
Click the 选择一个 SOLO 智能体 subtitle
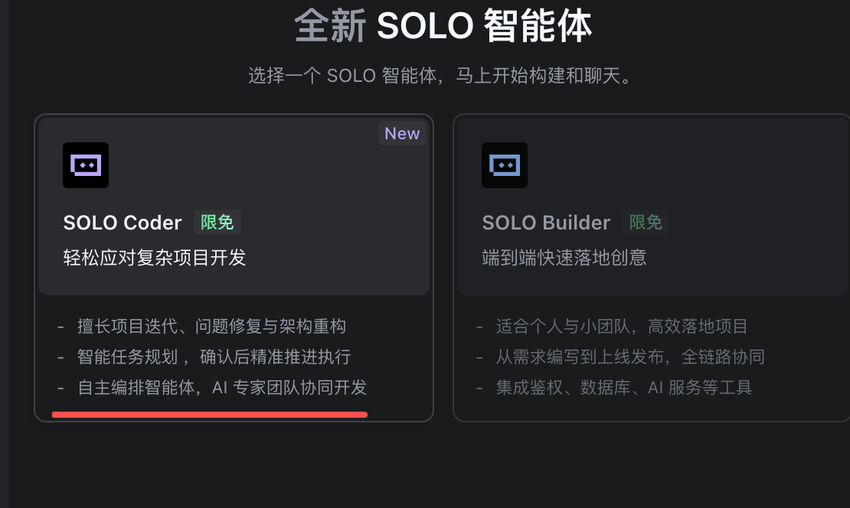click(x=440, y=76)
